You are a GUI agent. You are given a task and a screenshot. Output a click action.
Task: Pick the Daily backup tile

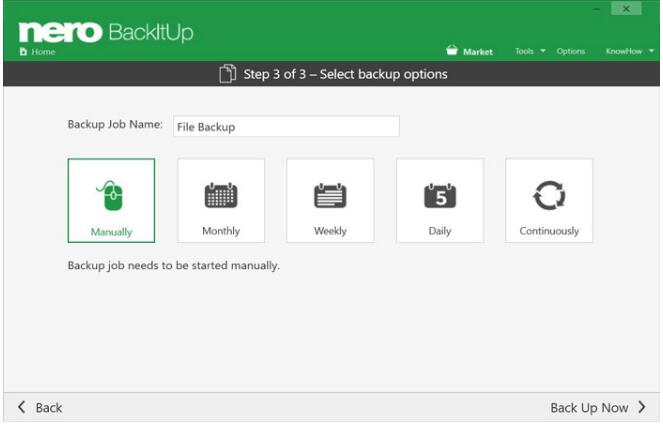[x=440, y=200]
